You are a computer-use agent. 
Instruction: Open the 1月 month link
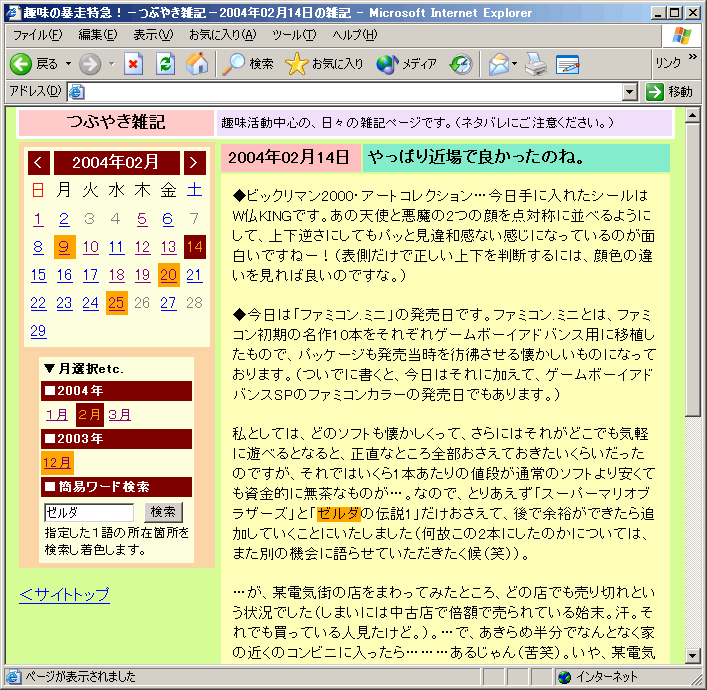pyautogui.click(x=57, y=414)
